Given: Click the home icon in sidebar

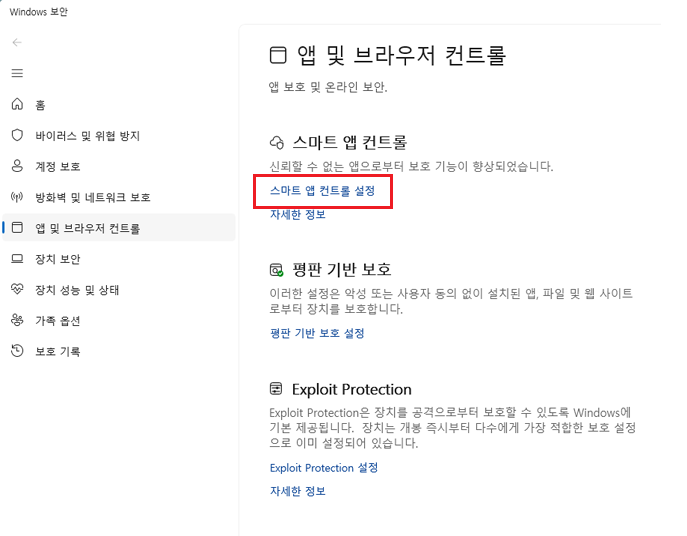Looking at the screenshot, I should [17, 104].
